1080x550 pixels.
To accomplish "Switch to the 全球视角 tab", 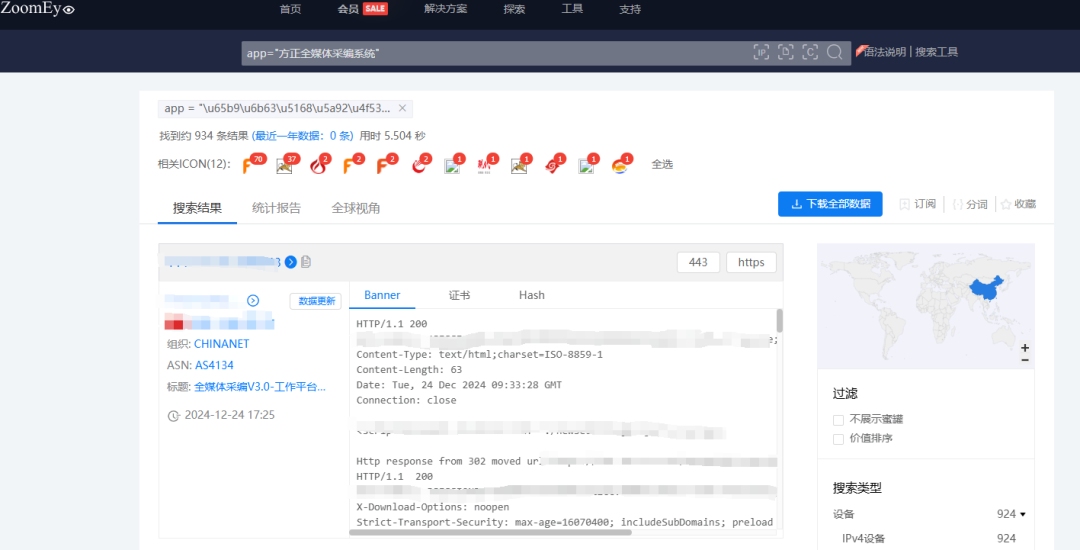I will pyautogui.click(x=355, y=208).
